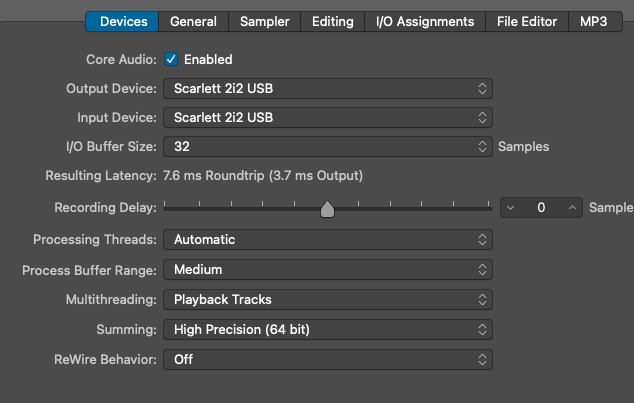Change the I/O Buffer Size dropdown
This screenshot has height=403, width=634.
click(328, 147)
